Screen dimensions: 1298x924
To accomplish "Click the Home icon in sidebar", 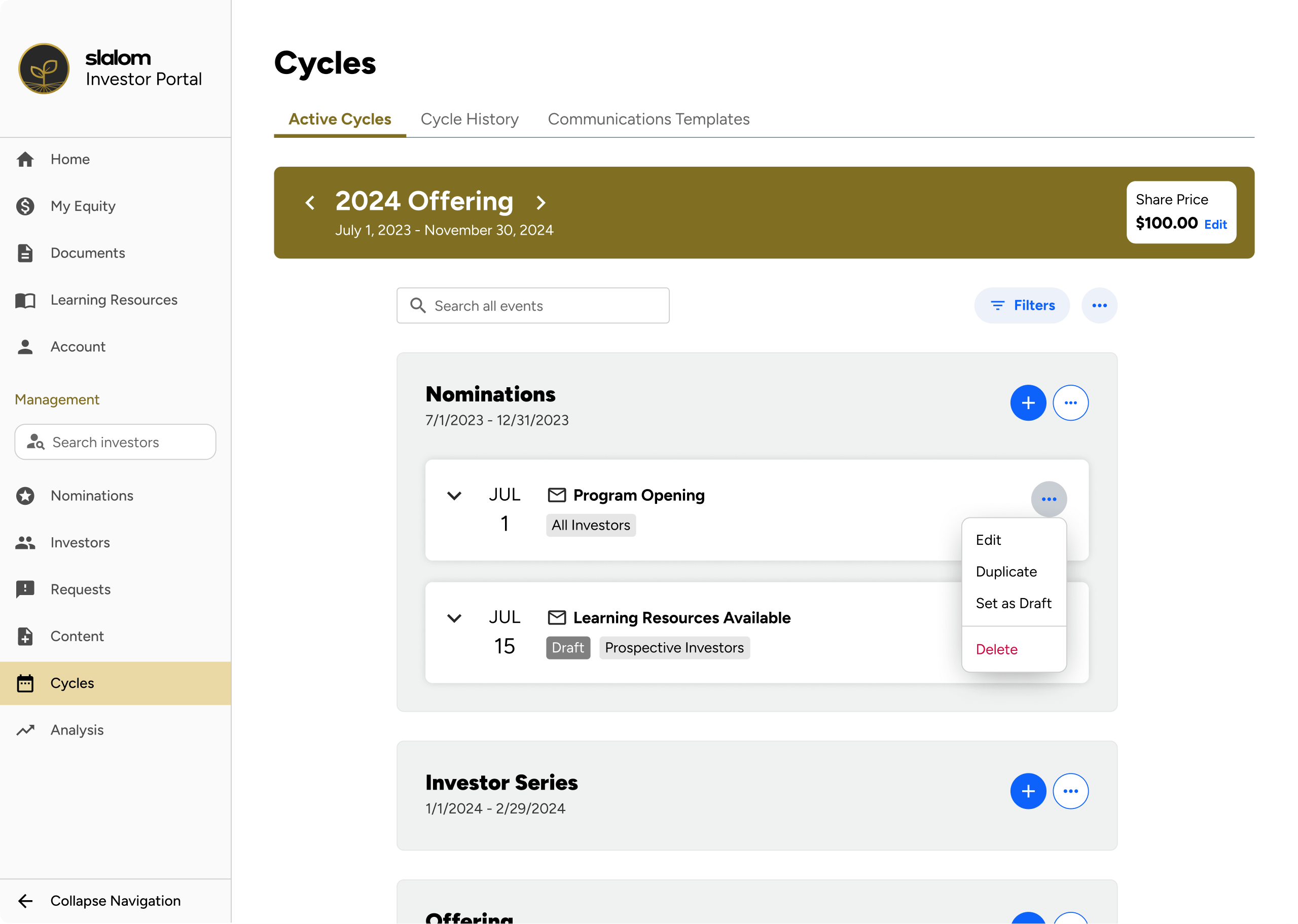I will 25,159.
